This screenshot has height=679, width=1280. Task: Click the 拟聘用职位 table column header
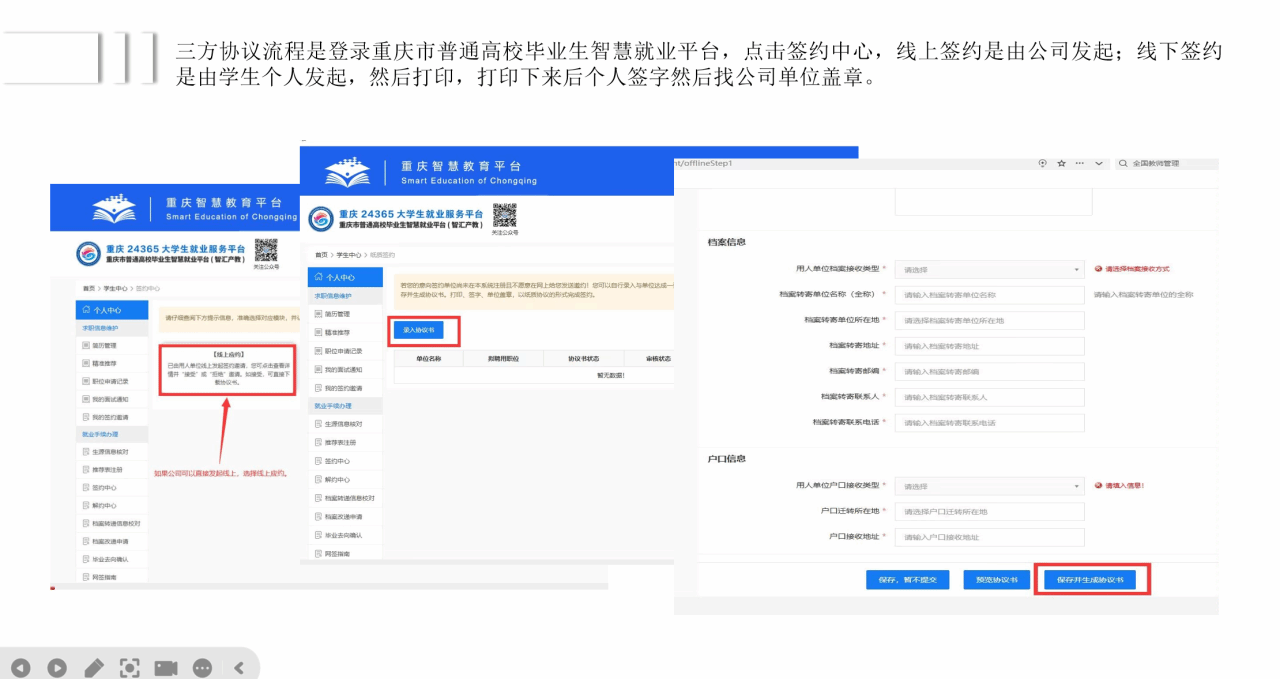503,358
